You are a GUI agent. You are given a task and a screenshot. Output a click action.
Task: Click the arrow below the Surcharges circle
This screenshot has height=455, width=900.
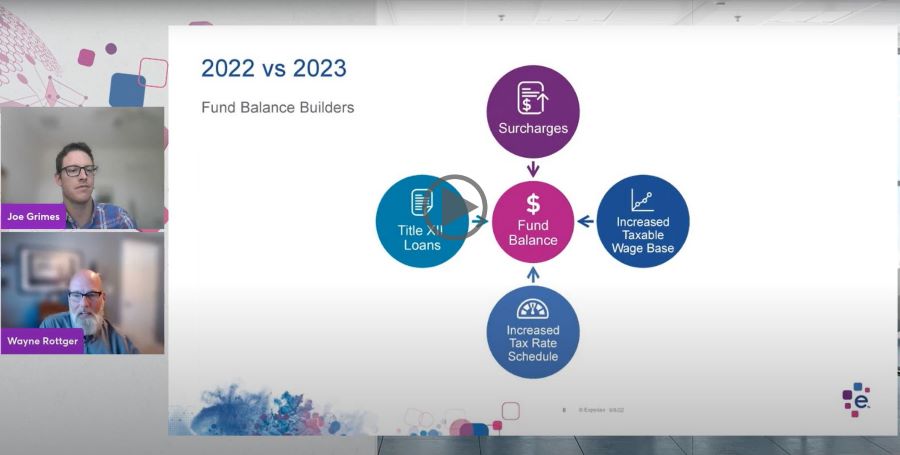(533, 170)
